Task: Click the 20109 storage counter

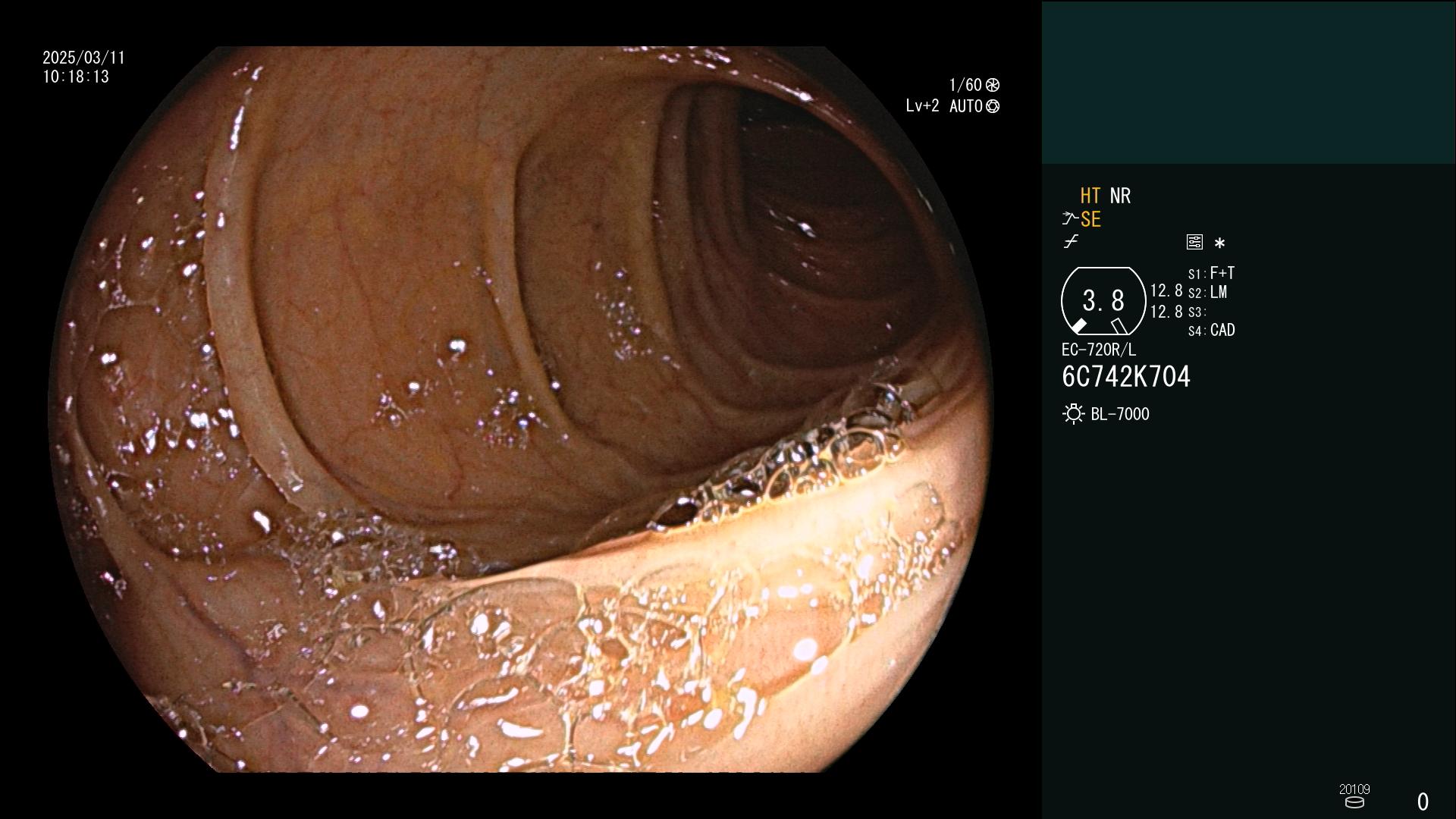Action: click(x=1354, y=789)
